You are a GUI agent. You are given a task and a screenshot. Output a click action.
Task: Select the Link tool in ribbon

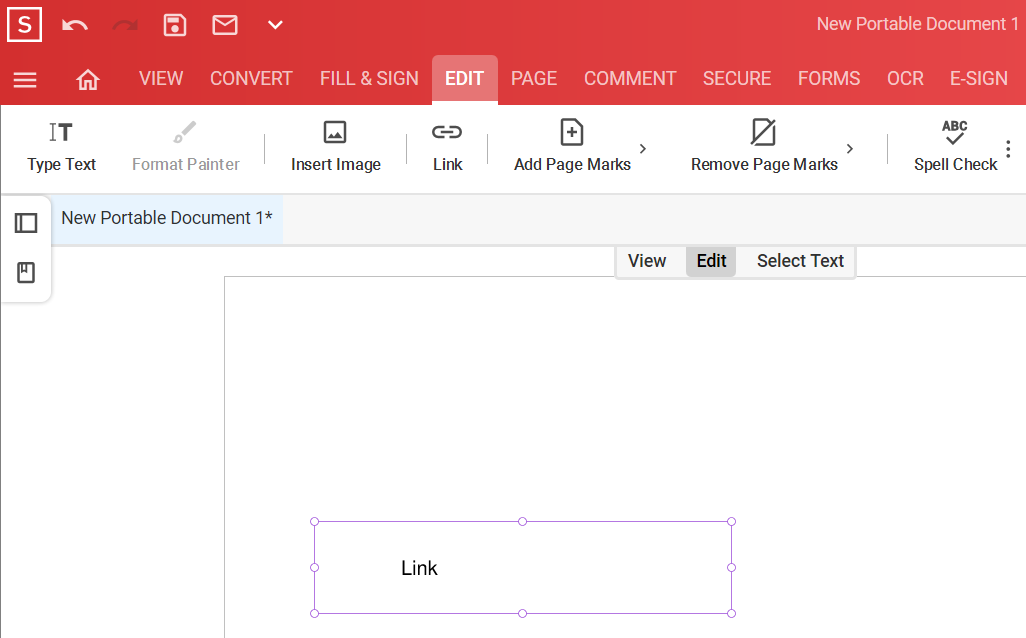point(448,147)
